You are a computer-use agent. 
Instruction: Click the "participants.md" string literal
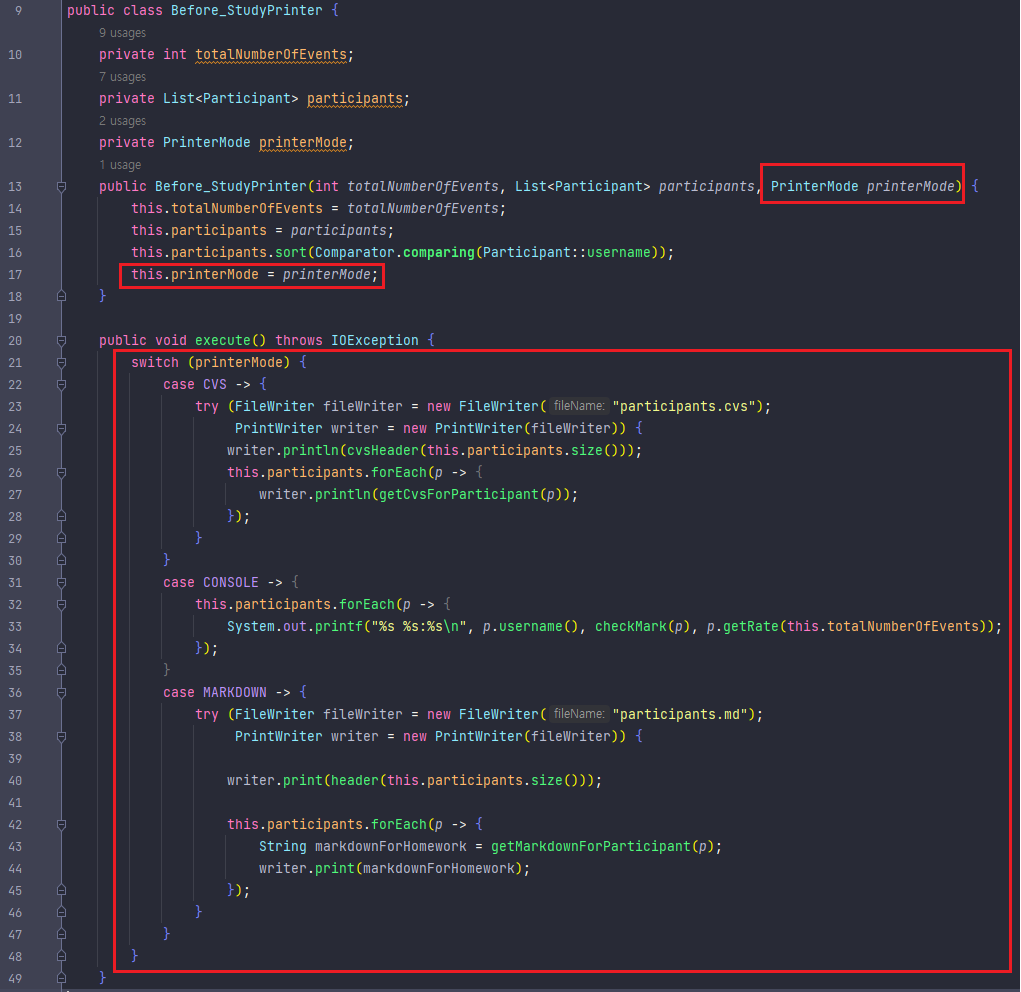680,715
